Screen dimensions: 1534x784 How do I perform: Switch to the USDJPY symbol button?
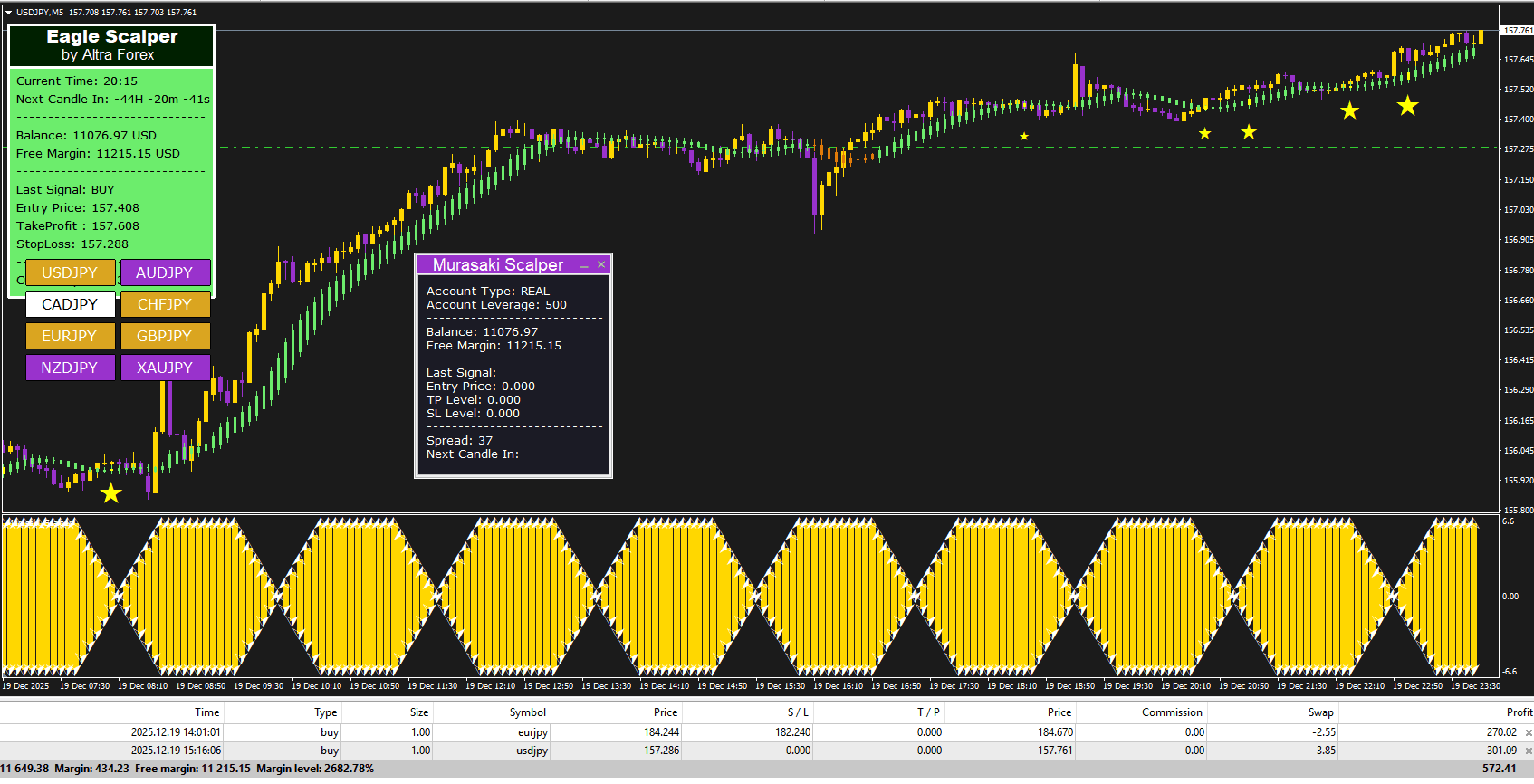pos(70,272)
